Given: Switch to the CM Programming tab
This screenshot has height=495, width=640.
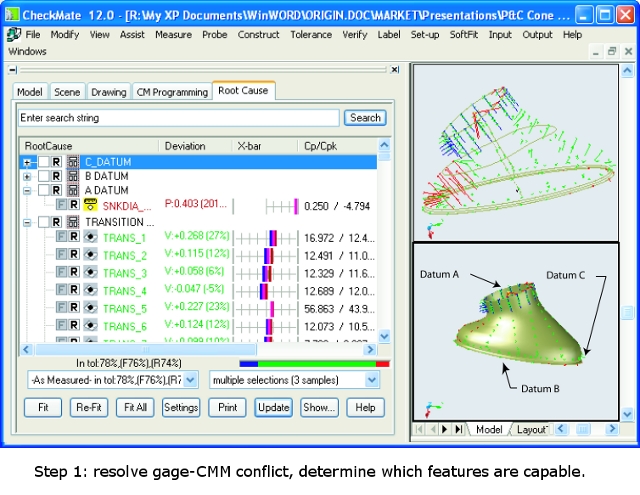Looking at the screenshot, I should coord(172,92).
